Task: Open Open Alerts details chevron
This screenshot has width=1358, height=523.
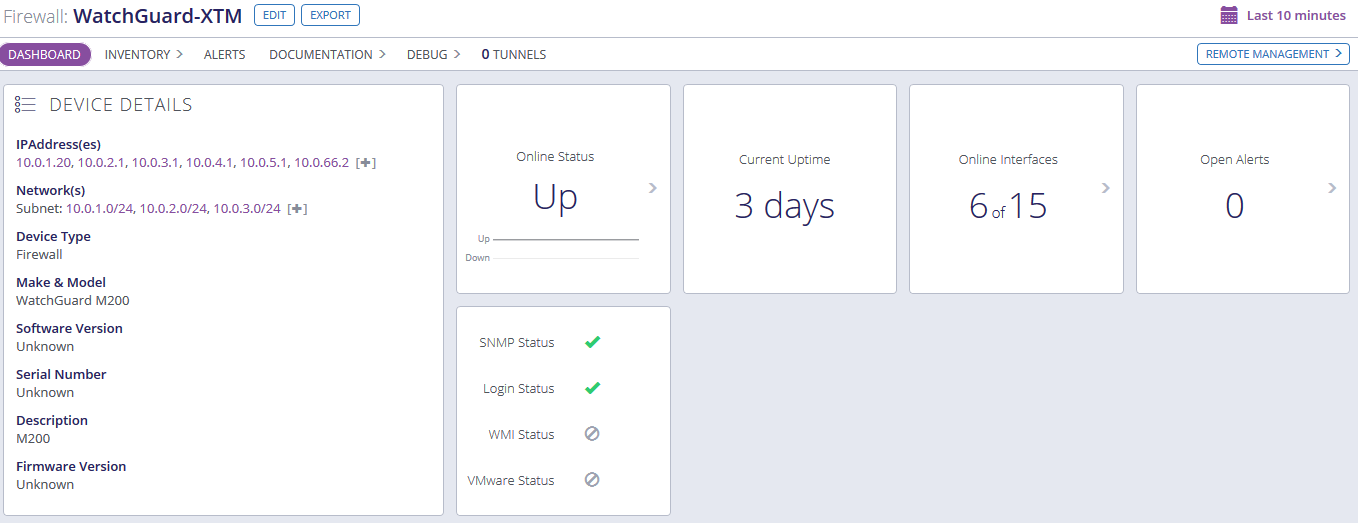Action: point(1332,188)
